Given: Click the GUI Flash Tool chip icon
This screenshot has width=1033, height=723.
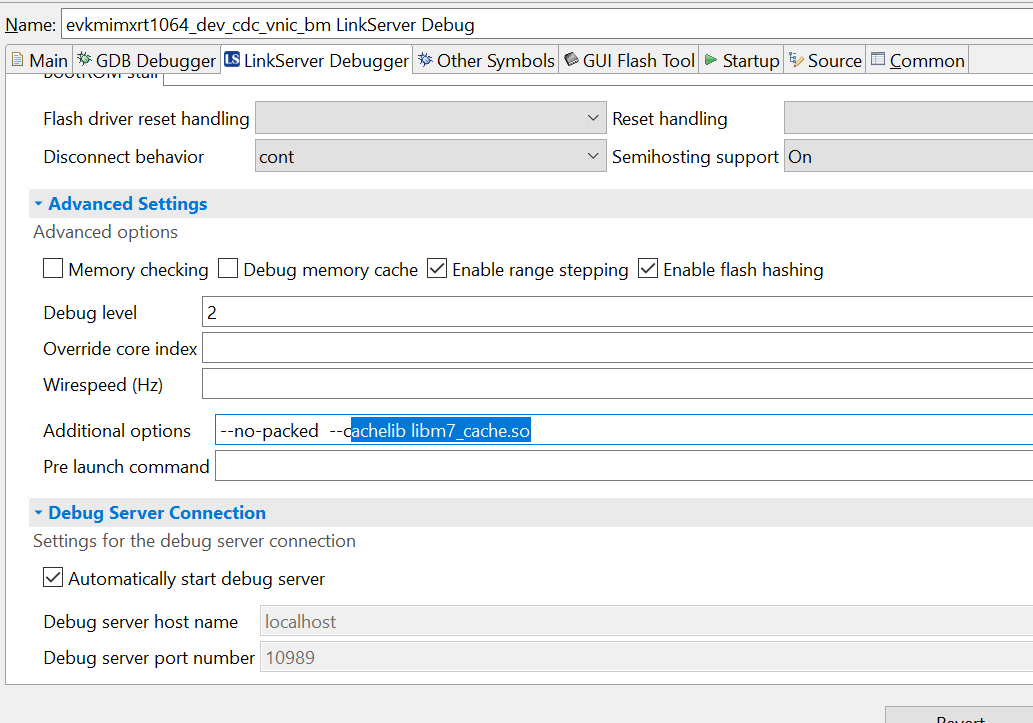Looking at the screenshot, I should pos(571,60).
